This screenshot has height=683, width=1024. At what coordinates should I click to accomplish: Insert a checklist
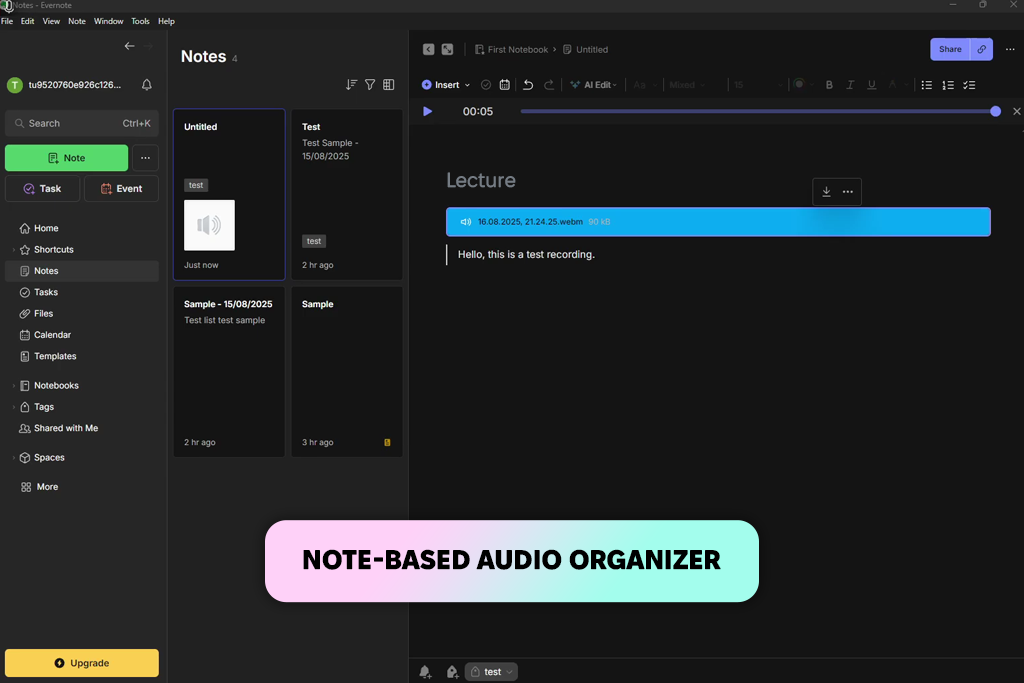coord(969,85)
